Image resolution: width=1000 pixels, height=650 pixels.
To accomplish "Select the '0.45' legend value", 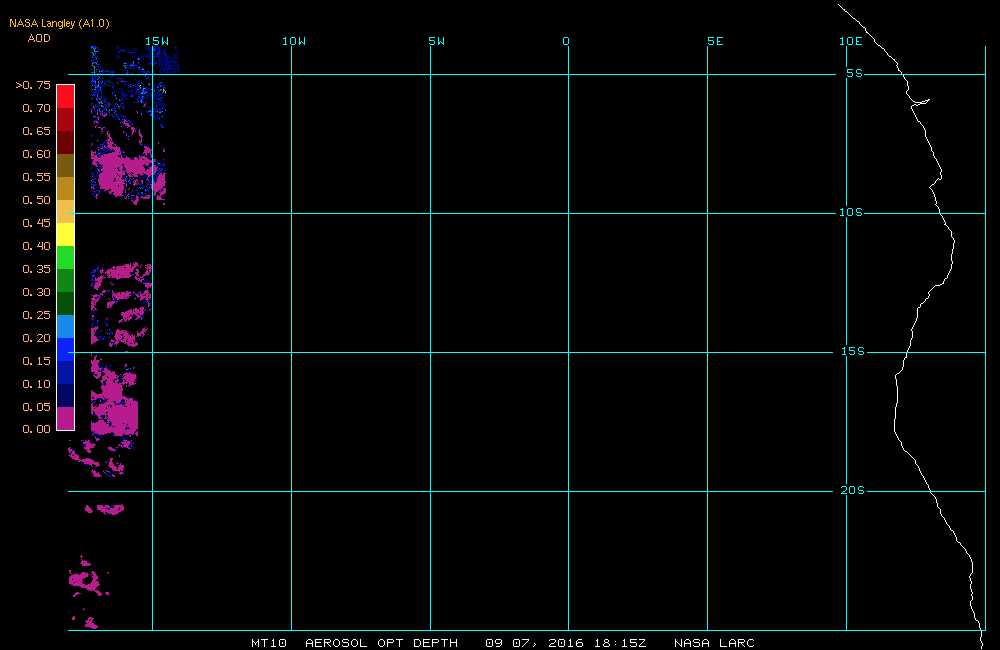I will tap(36, 223).
